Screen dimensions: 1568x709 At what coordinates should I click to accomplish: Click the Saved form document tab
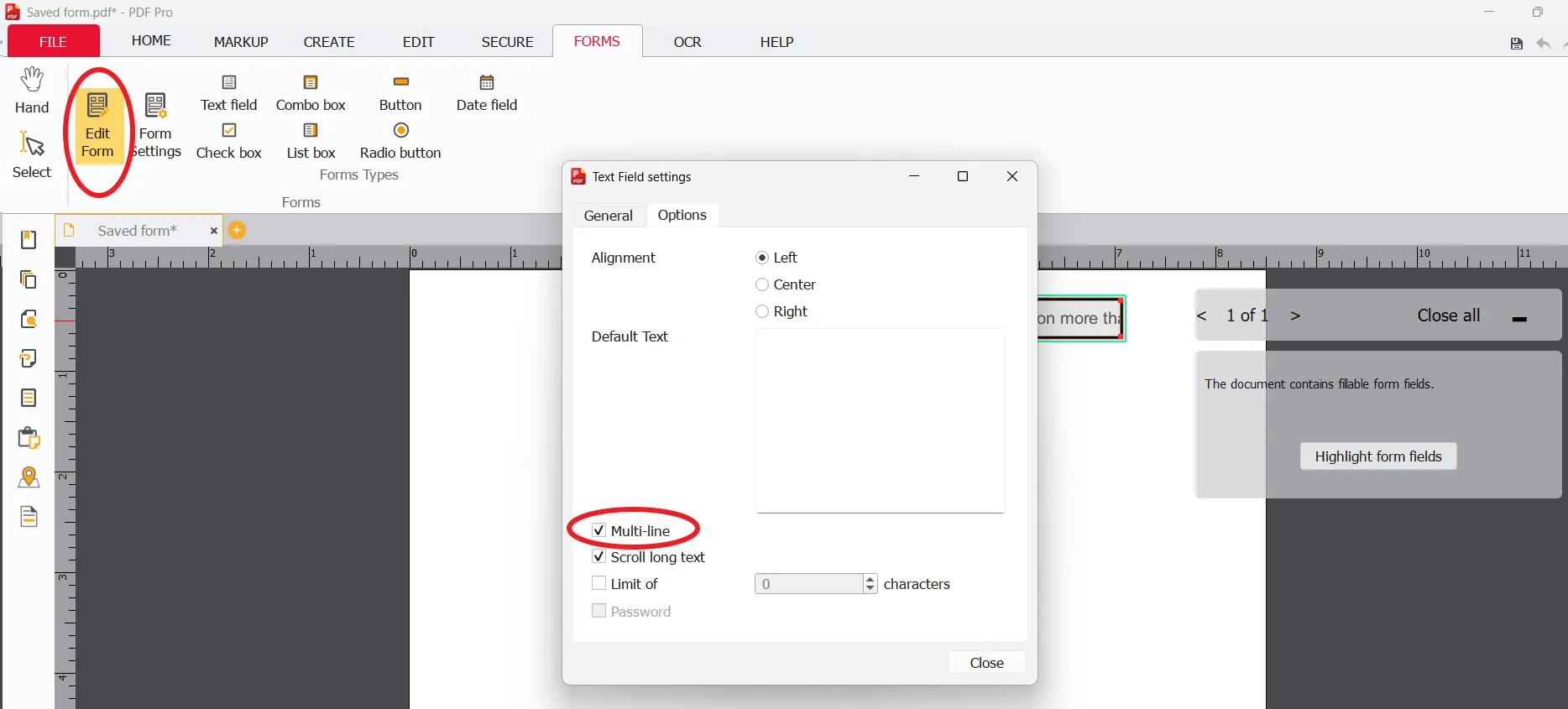pyautogui.click(x=138, y=231)
